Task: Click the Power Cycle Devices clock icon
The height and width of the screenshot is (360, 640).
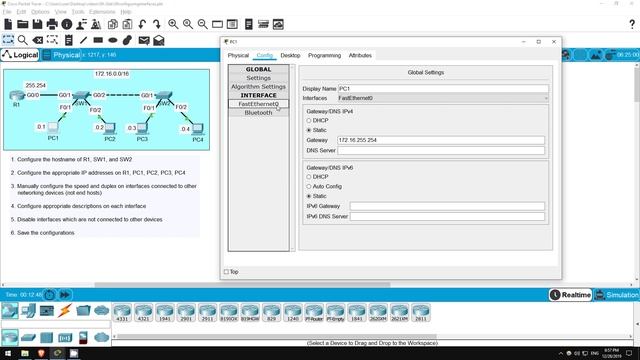Action: pos(49,295)
